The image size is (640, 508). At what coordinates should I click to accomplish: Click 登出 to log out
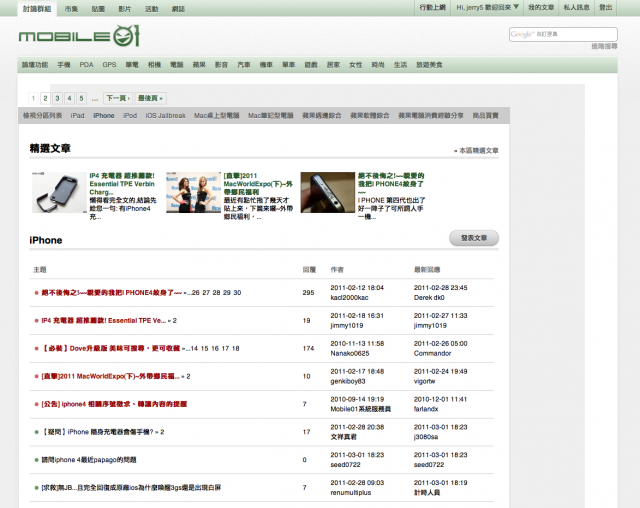tap(605, 7)
